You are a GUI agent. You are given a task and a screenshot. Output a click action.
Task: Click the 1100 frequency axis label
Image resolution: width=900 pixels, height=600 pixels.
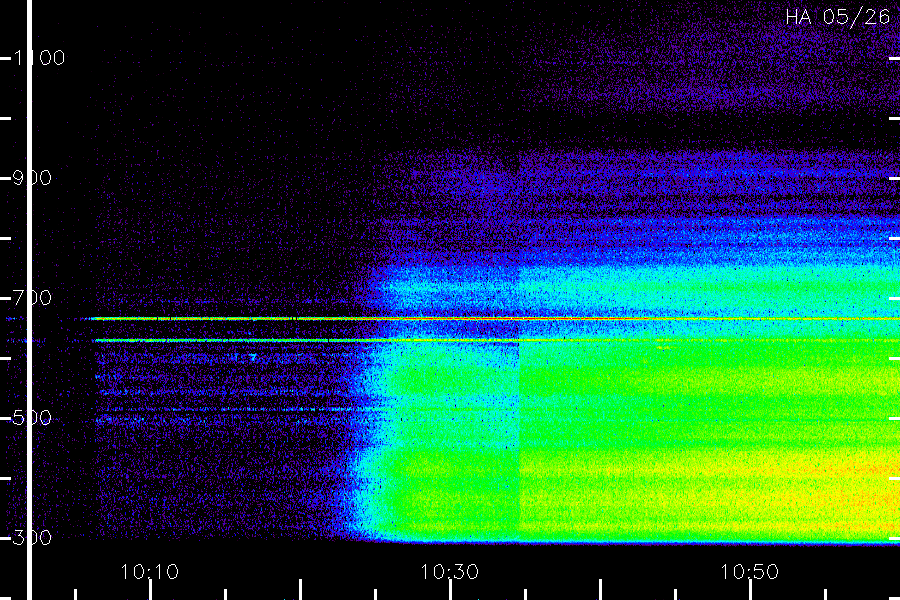tap(38, 58)
